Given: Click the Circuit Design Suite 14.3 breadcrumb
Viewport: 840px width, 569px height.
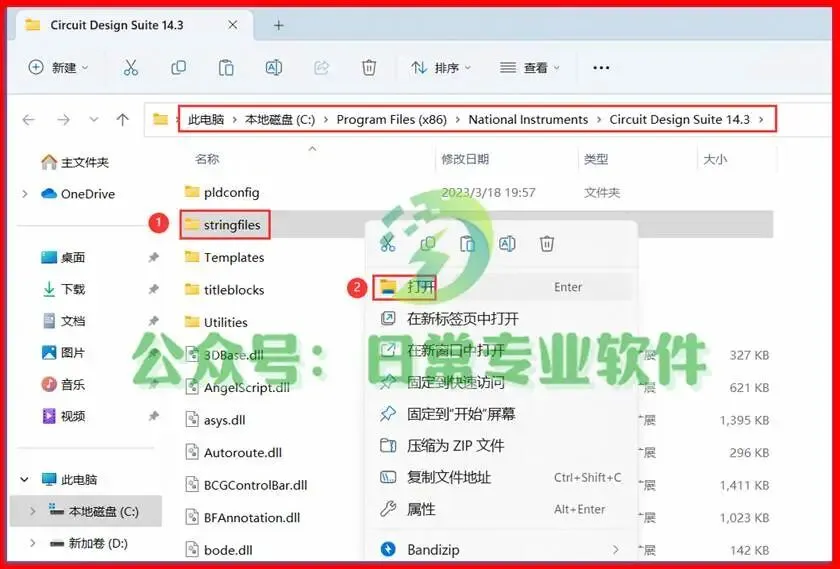Looking at the screenshot, I should tap(680, 119).
